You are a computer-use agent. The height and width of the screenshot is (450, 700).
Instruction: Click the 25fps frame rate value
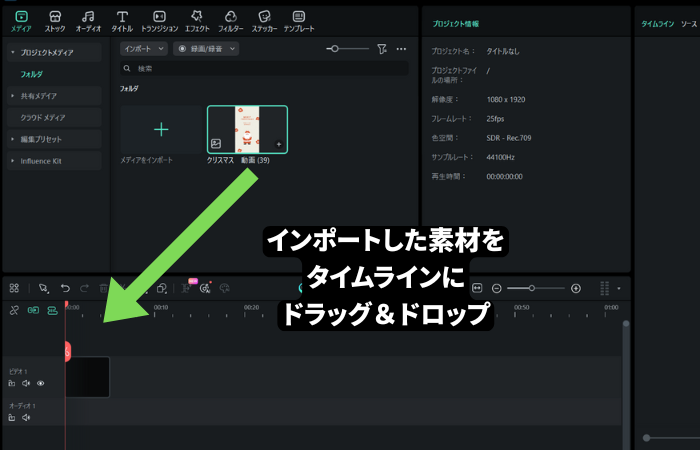point(495,119)
